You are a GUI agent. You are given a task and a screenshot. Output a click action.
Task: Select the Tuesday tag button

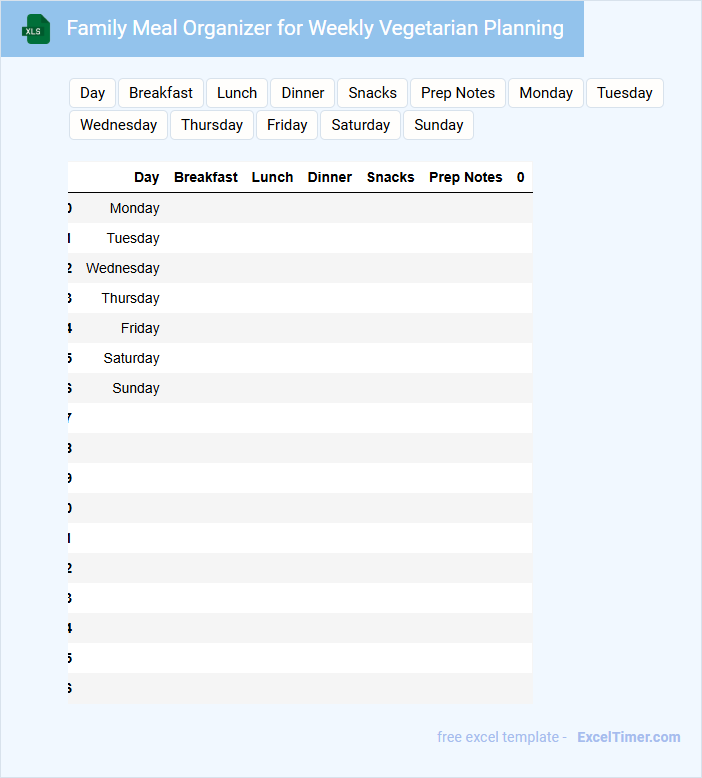point(625,93)
